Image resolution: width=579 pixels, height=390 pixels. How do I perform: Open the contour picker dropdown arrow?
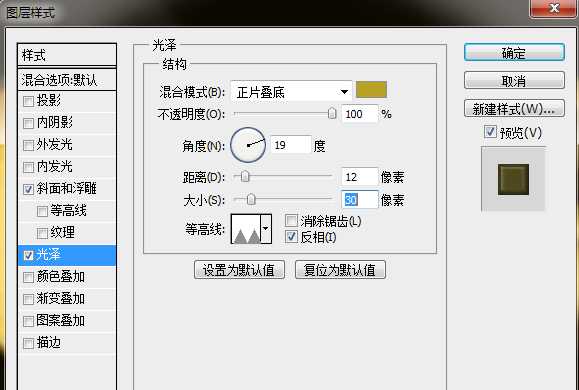pyautogui.click(x=266, y=229)
